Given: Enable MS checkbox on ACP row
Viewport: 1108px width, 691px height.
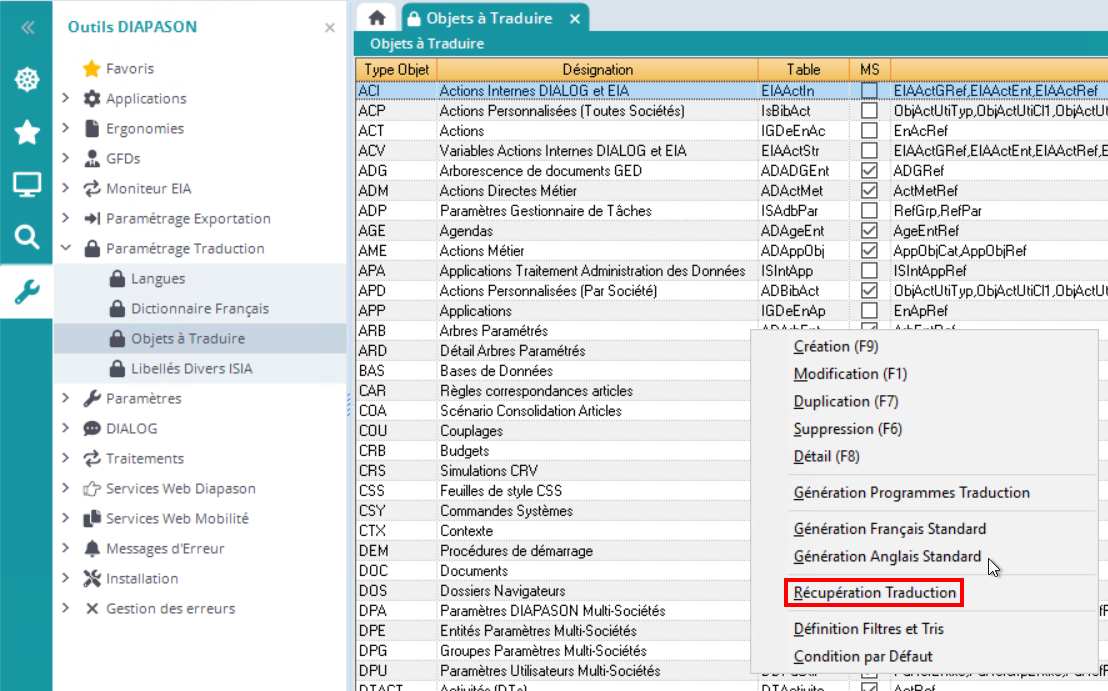Looking at the screenshot, I should [869, 111].
